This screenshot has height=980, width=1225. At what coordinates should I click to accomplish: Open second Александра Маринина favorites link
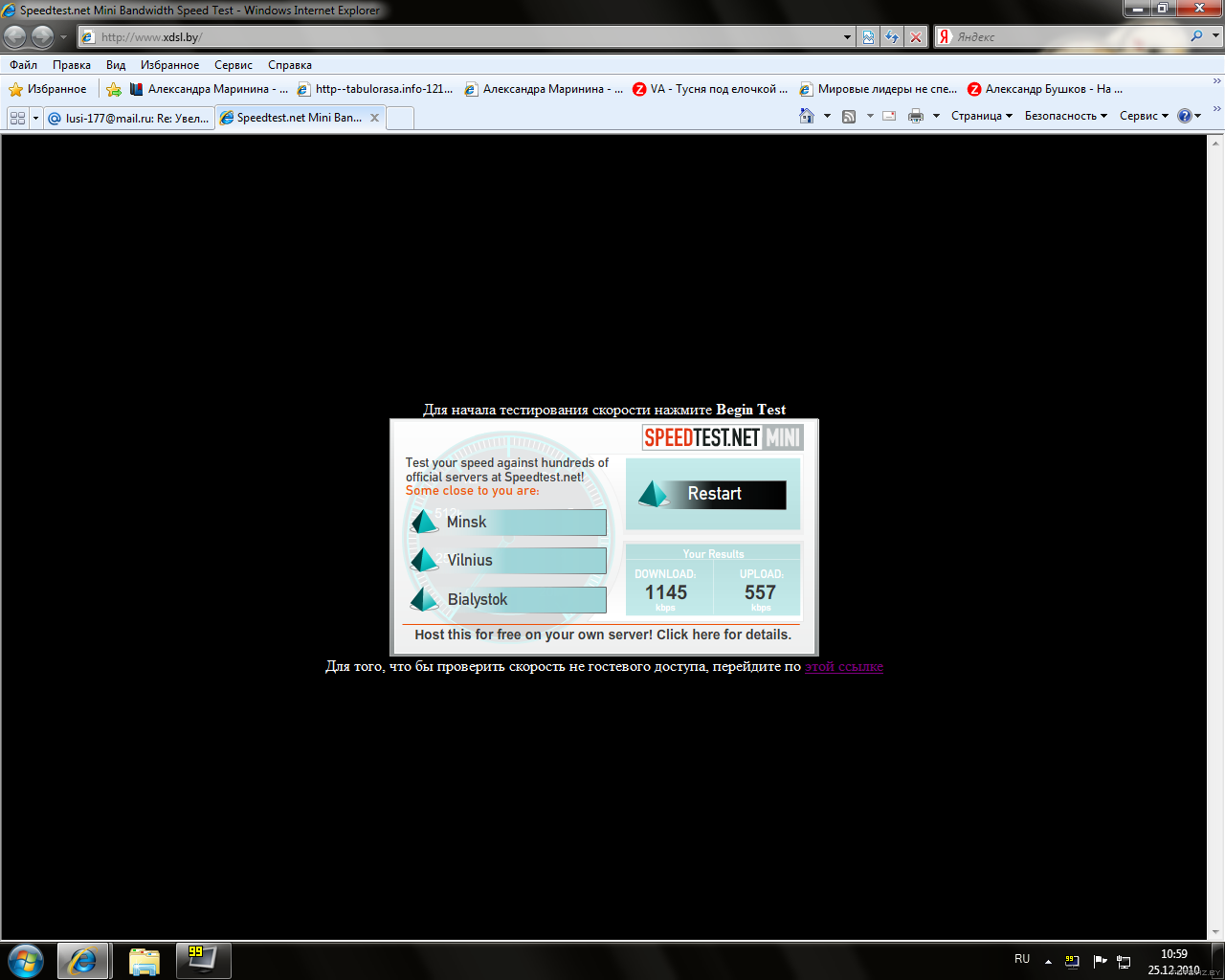[x=544, y=89]
